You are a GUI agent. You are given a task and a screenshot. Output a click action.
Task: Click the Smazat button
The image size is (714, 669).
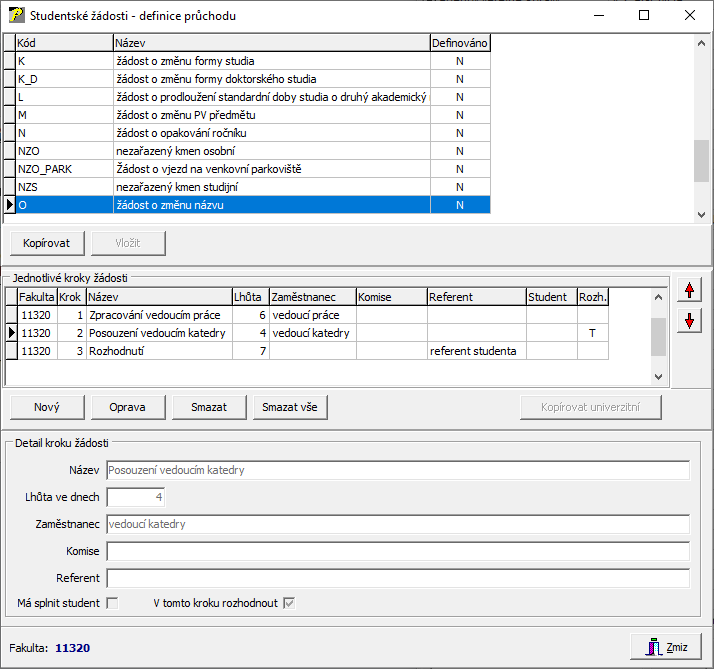pos(208,407)
